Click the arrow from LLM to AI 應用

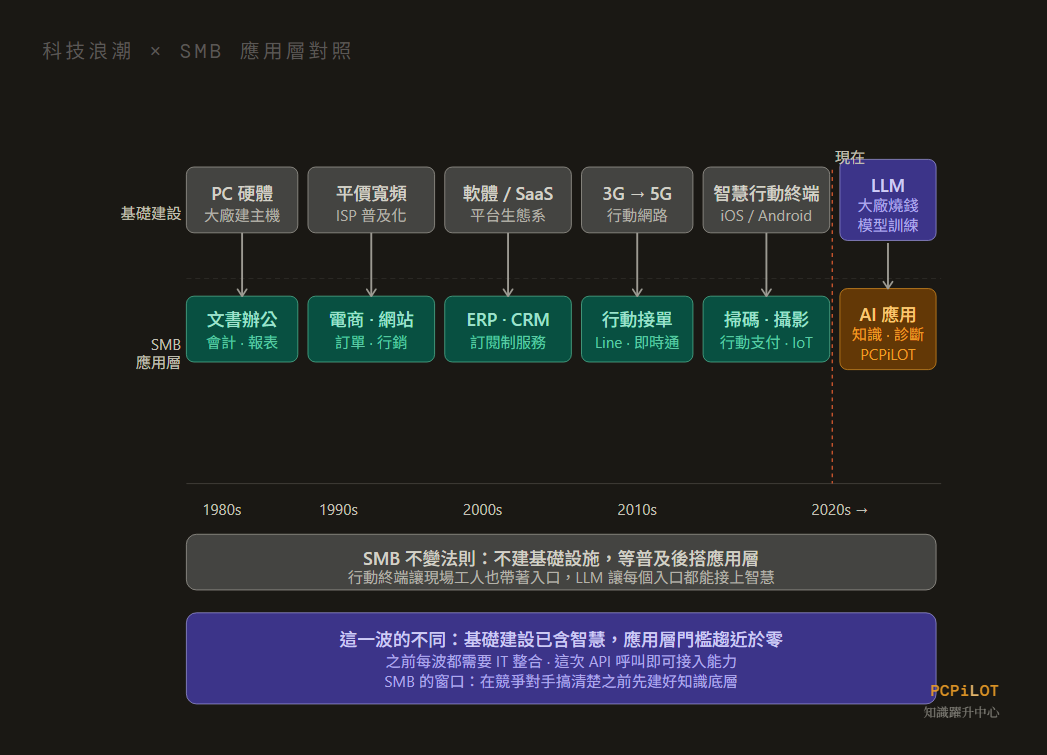click(x=887, y=266)
